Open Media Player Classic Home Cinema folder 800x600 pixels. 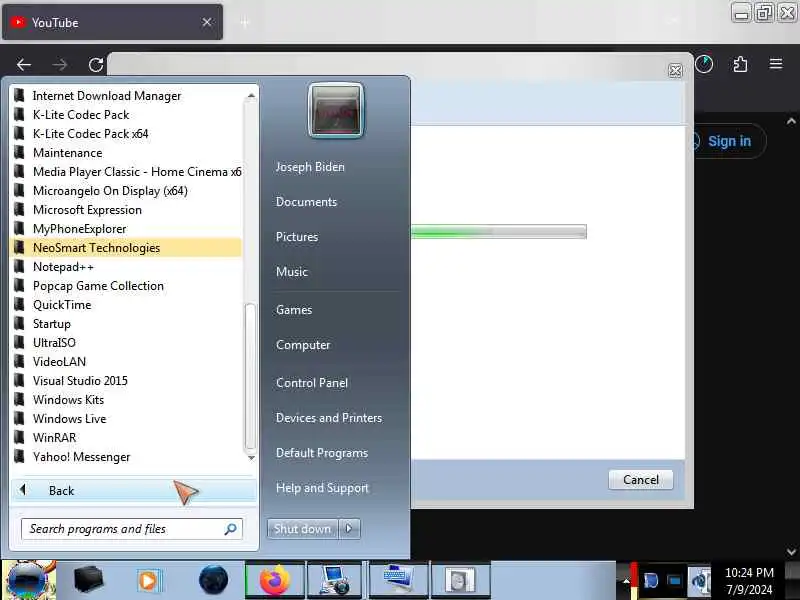tap(126, 172)
